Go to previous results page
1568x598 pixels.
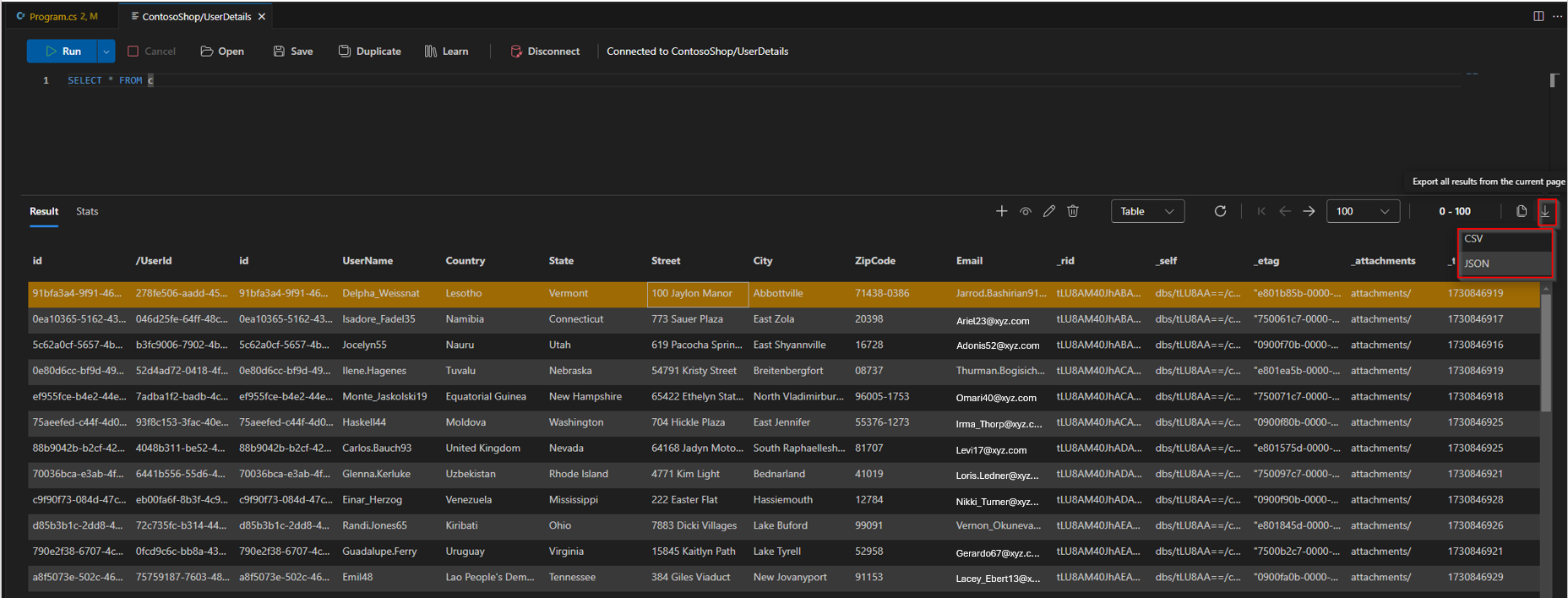(x=1285, y=211)
